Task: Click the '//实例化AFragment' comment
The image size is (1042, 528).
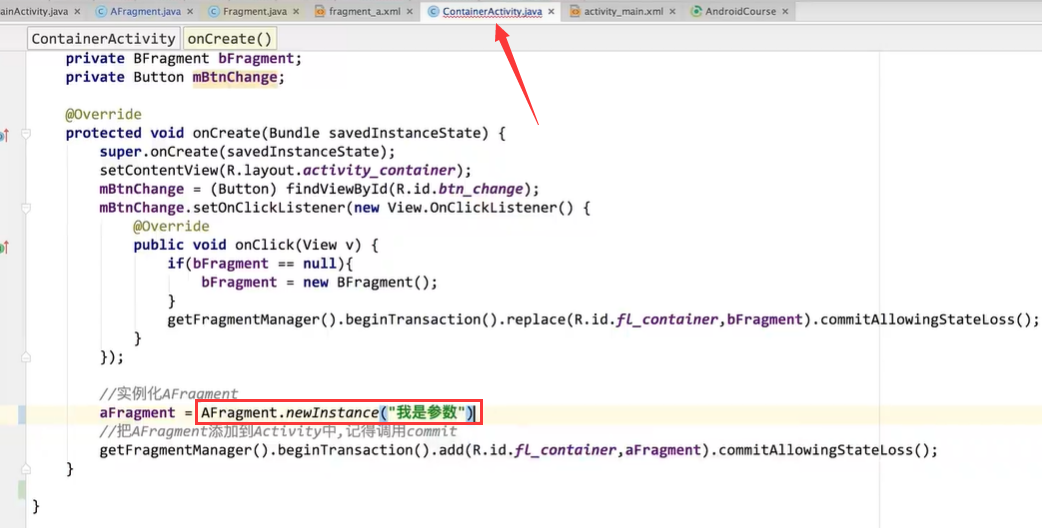Action: 168,395
